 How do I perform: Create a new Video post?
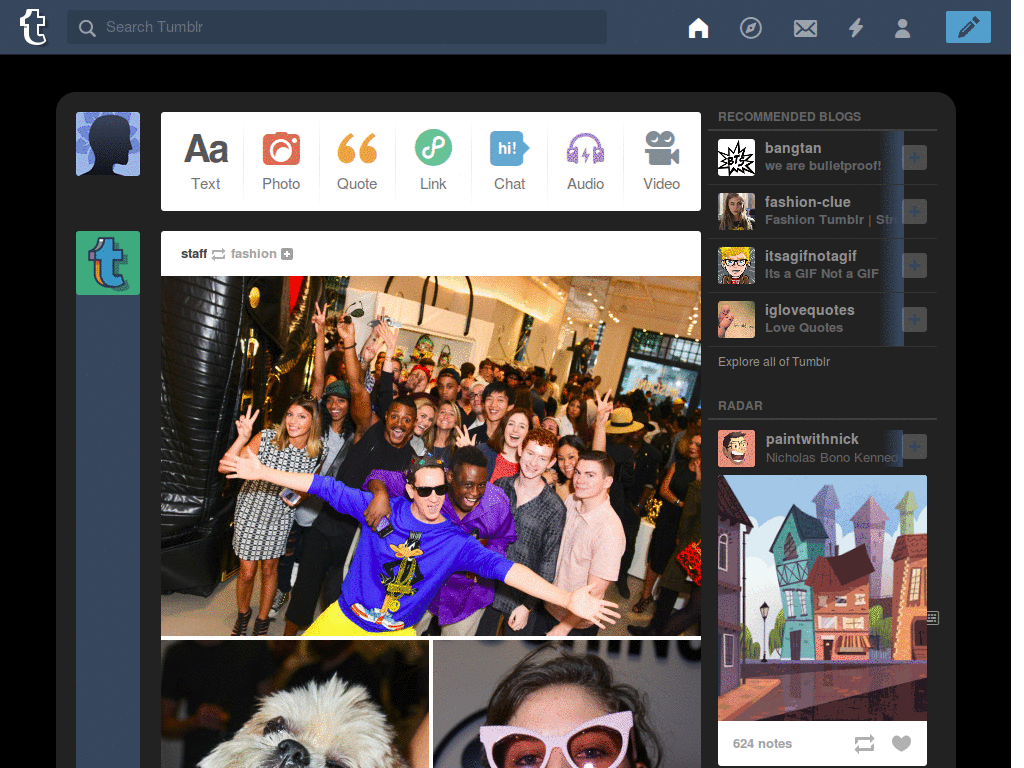662,161
